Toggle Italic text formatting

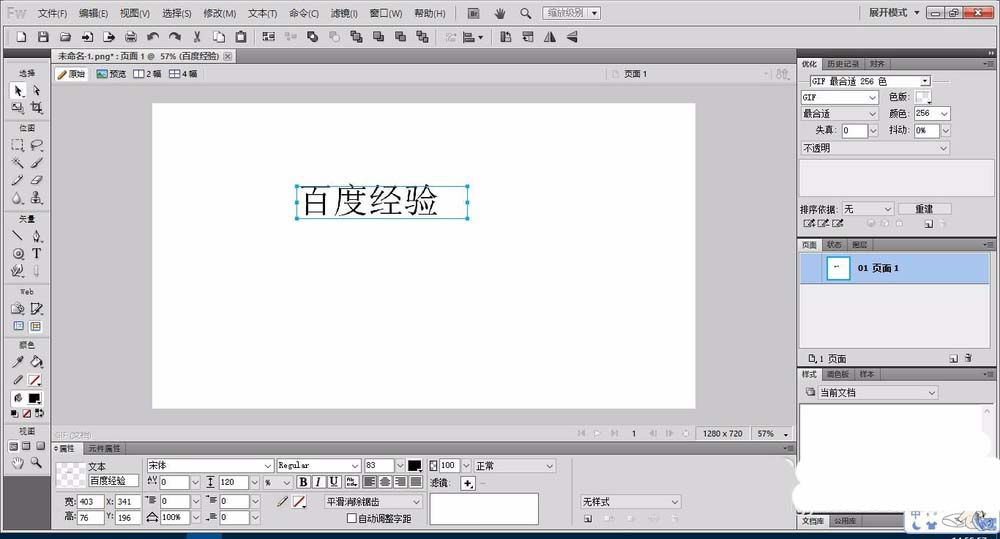point(318,482)
